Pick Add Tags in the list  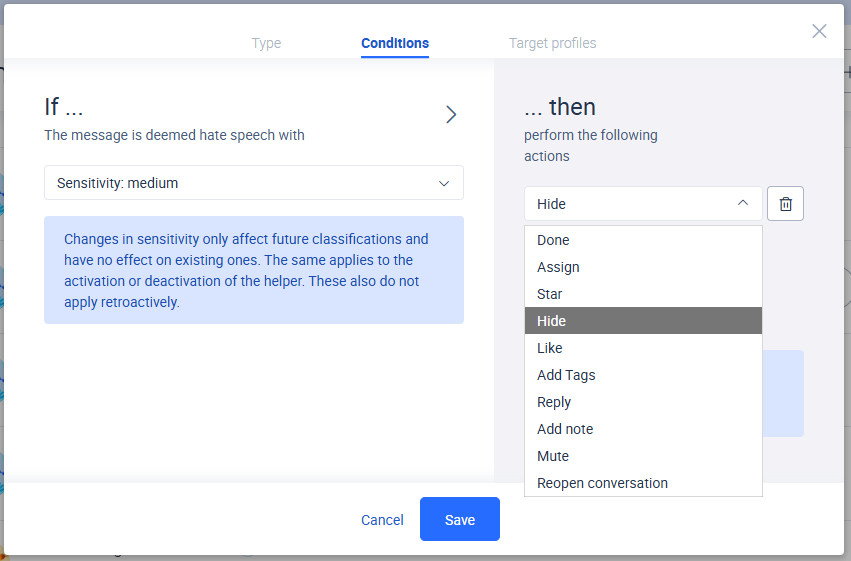pyautogui.click(x=643, y=375)
